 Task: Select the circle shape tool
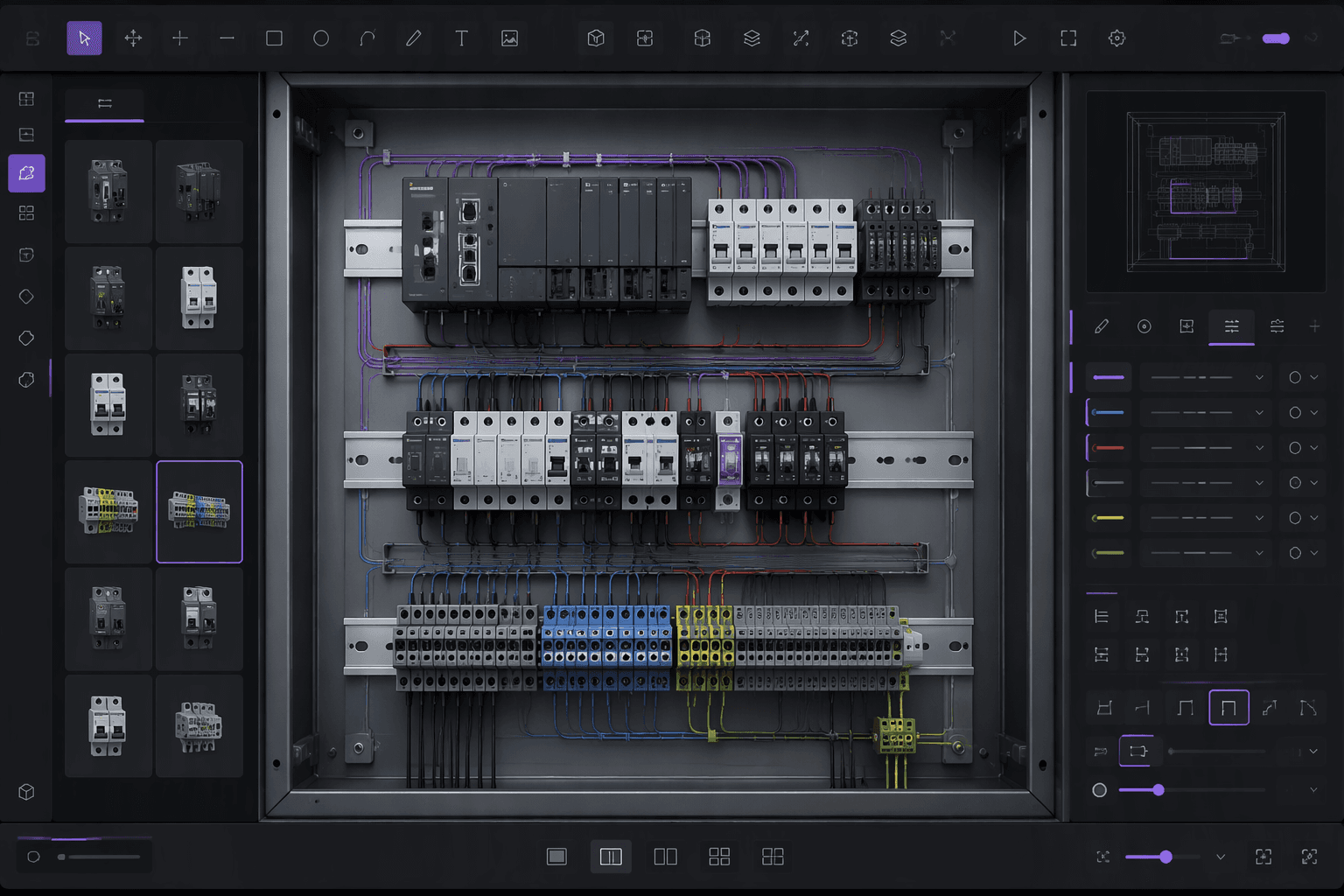tap(321, 38)
